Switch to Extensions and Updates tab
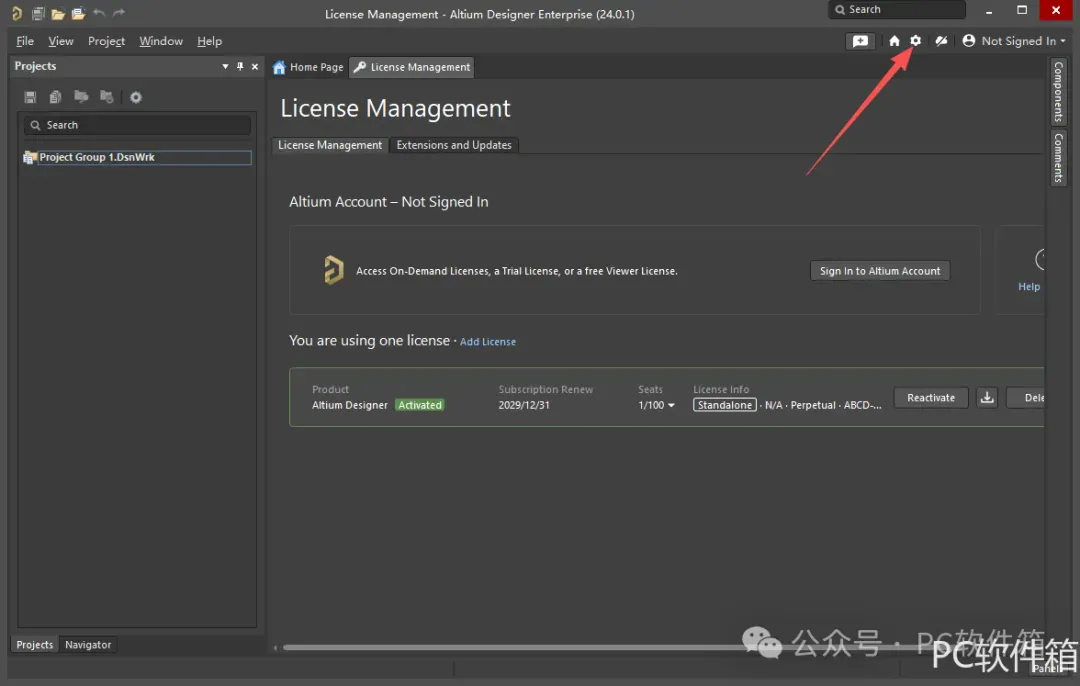The image size is (1080, 686). 454,145
